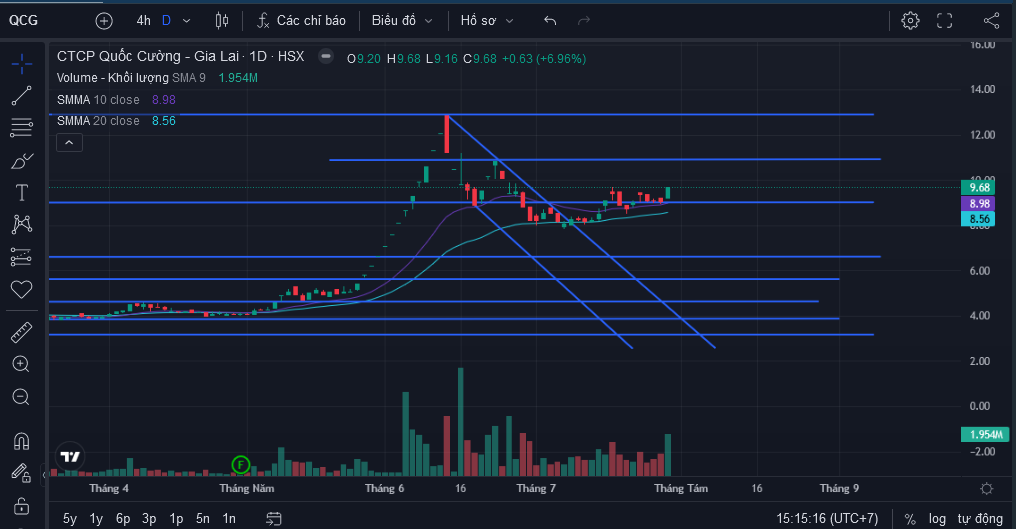The image size is (1016, 529).
Task: Select the 4h timeframe
Action: coord(143,21)
